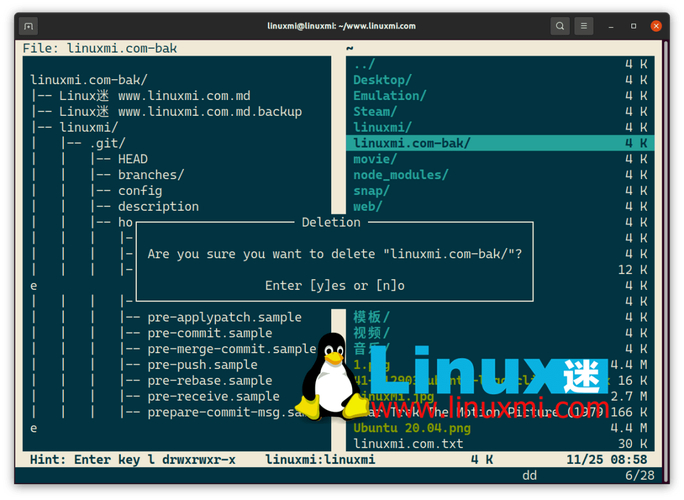This screenshot has height=500, width=684.
Task: Click description entry in tree
Action: 158,206
